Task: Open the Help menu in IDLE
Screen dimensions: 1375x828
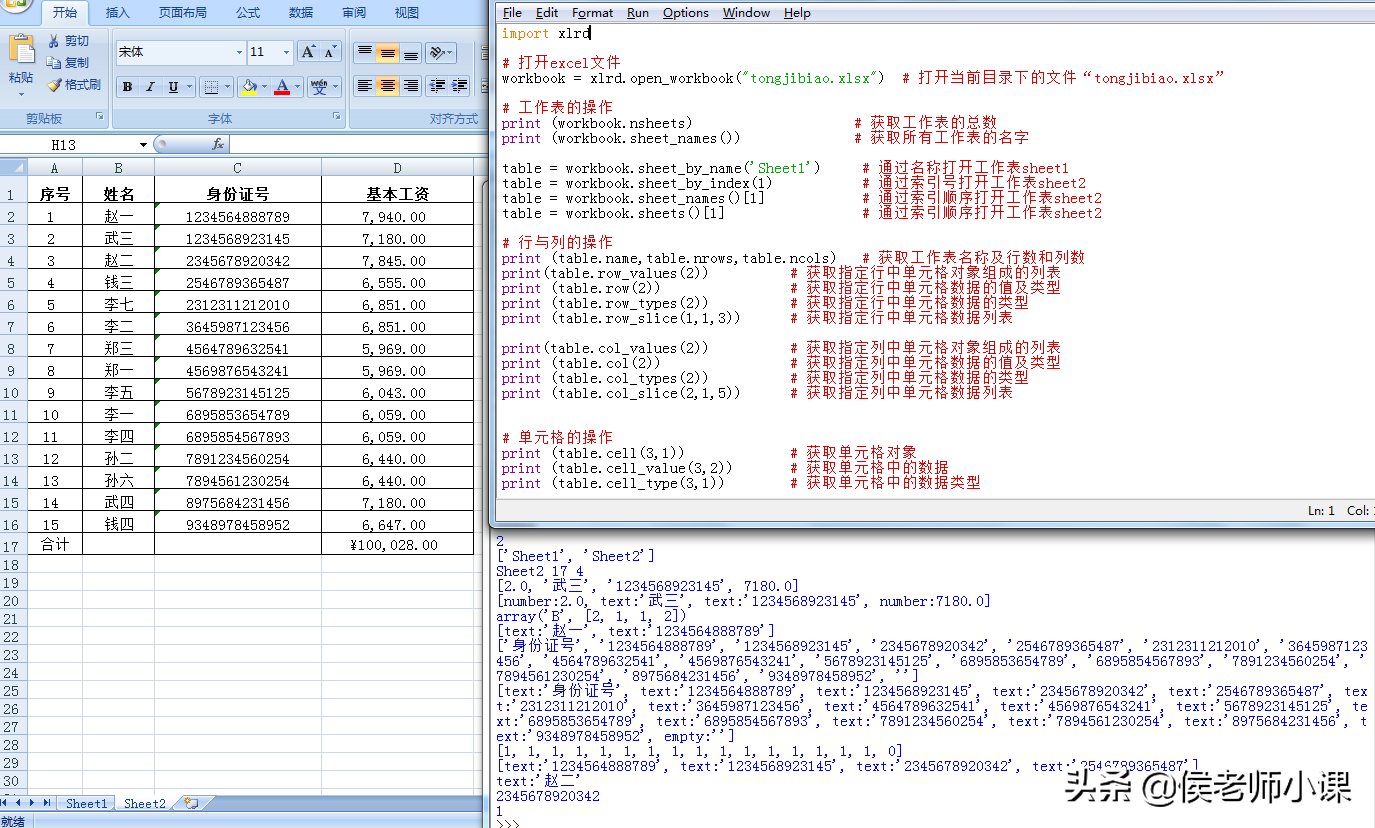Action: (797, 13)
